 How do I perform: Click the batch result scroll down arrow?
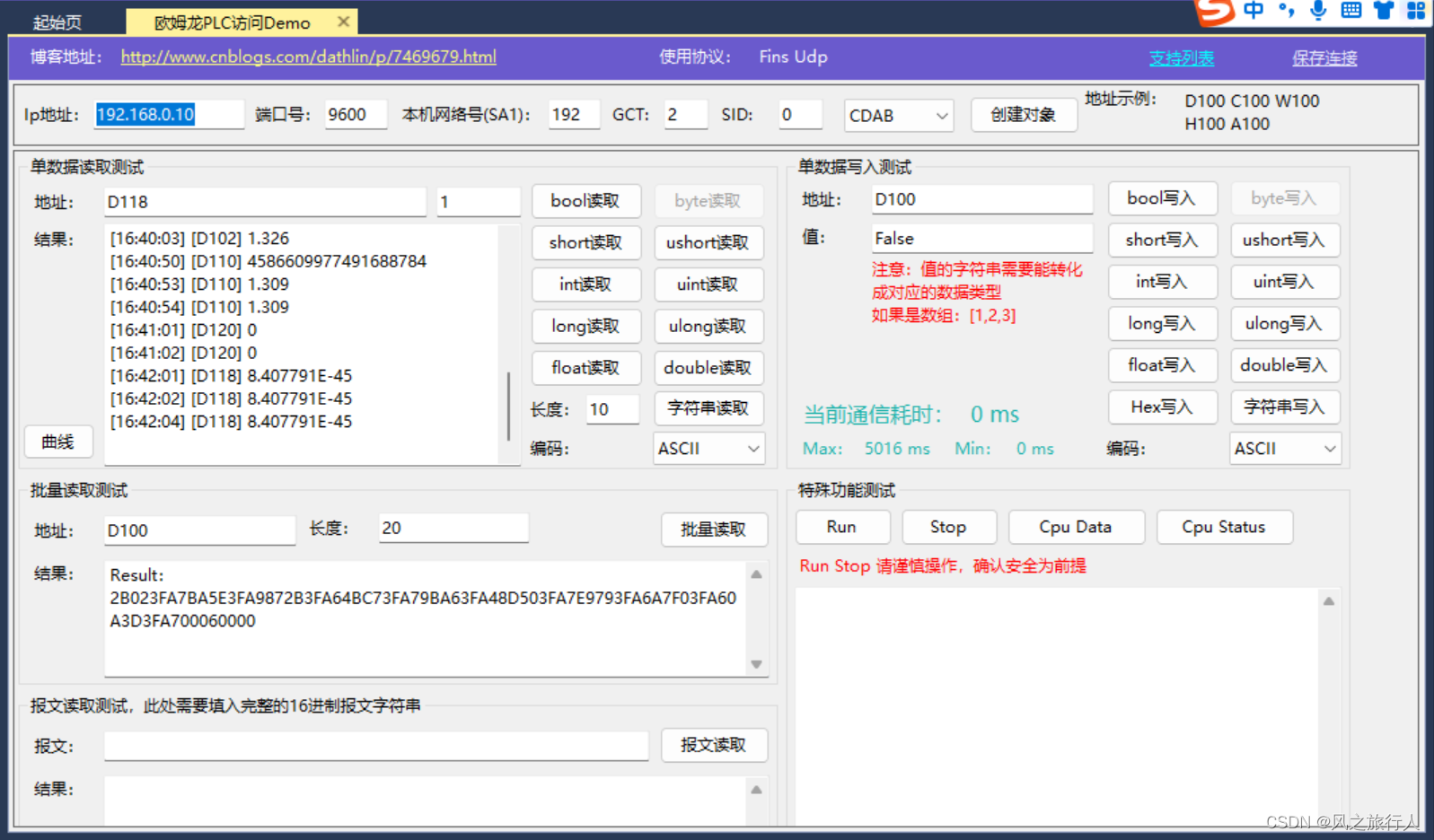(x=757, y=664)
